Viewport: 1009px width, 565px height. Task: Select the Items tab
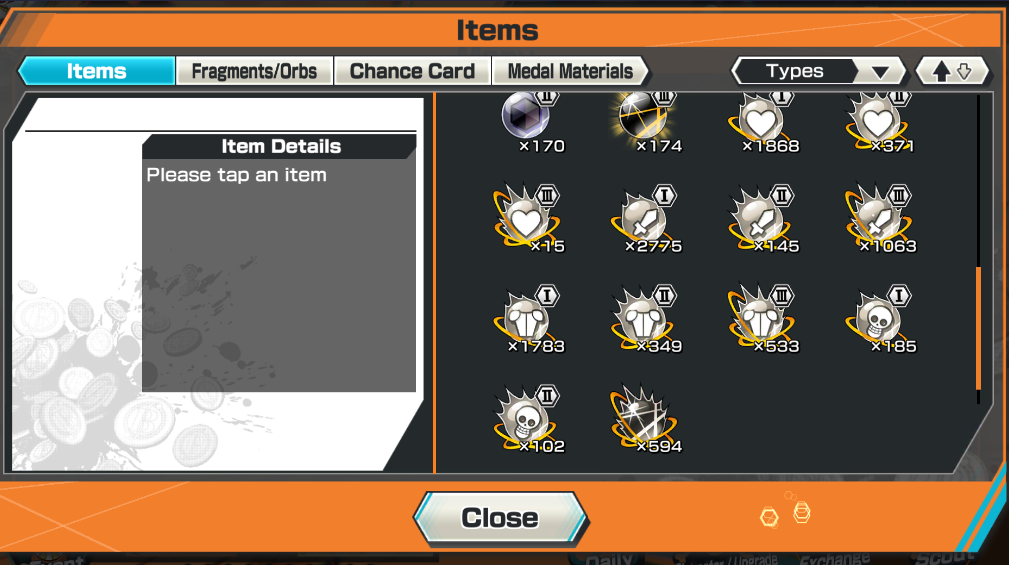(97, 71)
